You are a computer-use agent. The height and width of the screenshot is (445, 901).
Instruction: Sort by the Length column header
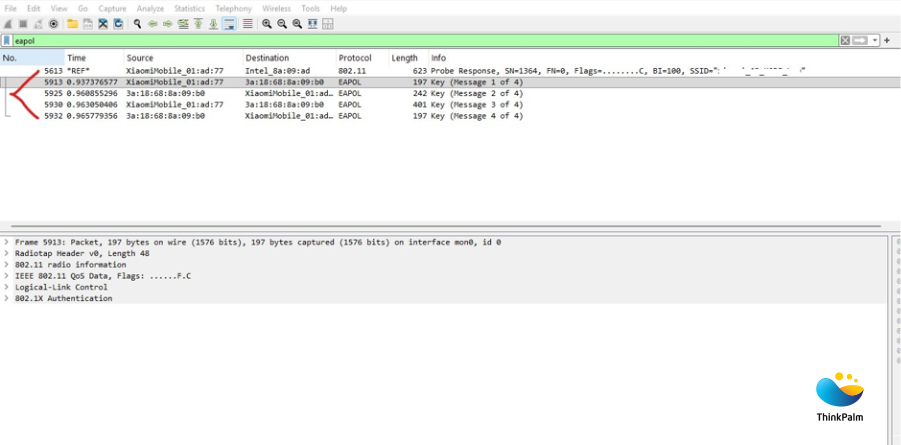(x=409, y=58)
